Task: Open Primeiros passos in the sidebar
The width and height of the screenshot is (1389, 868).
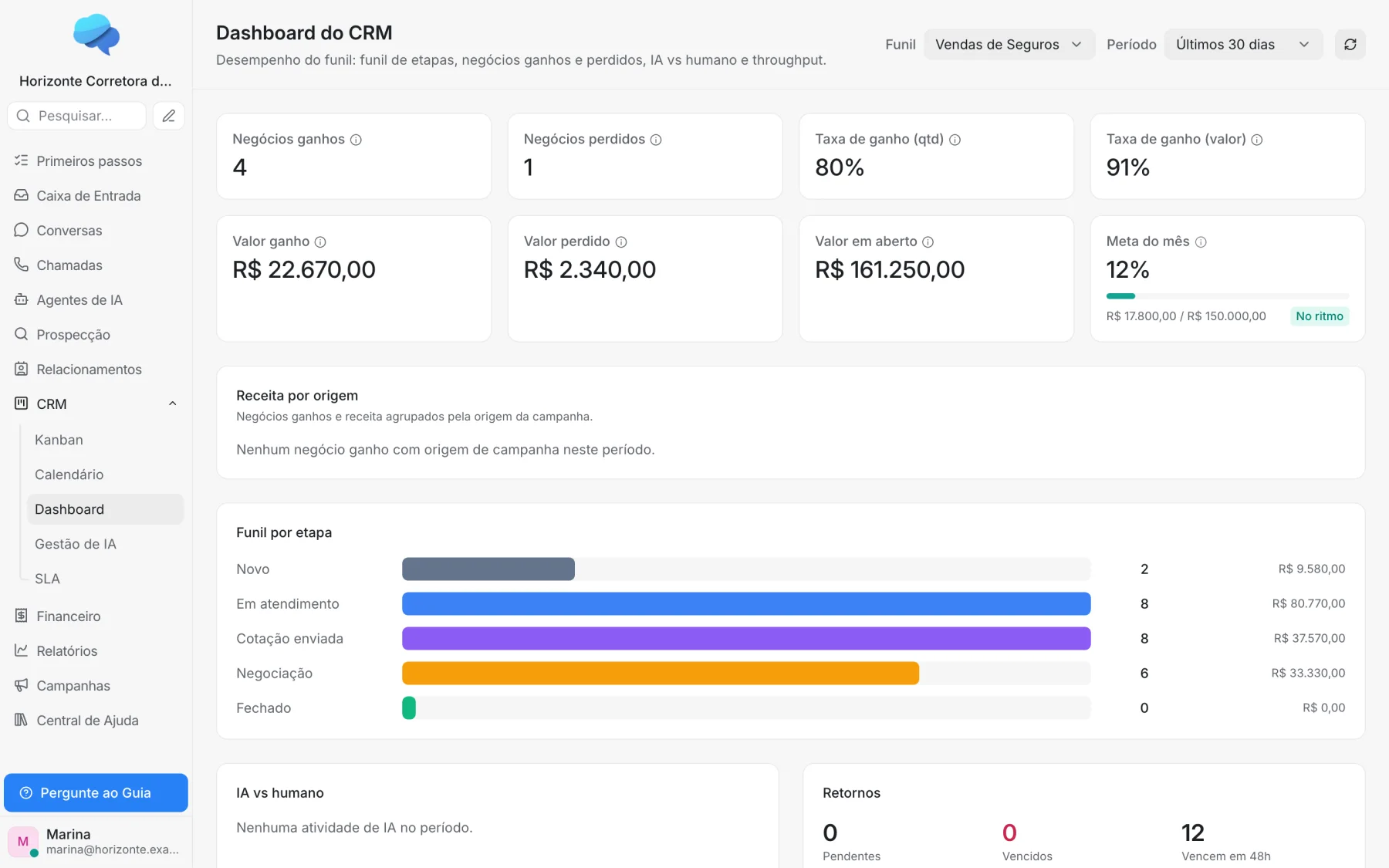Action: pyautogui.click(x=96, y=160)
